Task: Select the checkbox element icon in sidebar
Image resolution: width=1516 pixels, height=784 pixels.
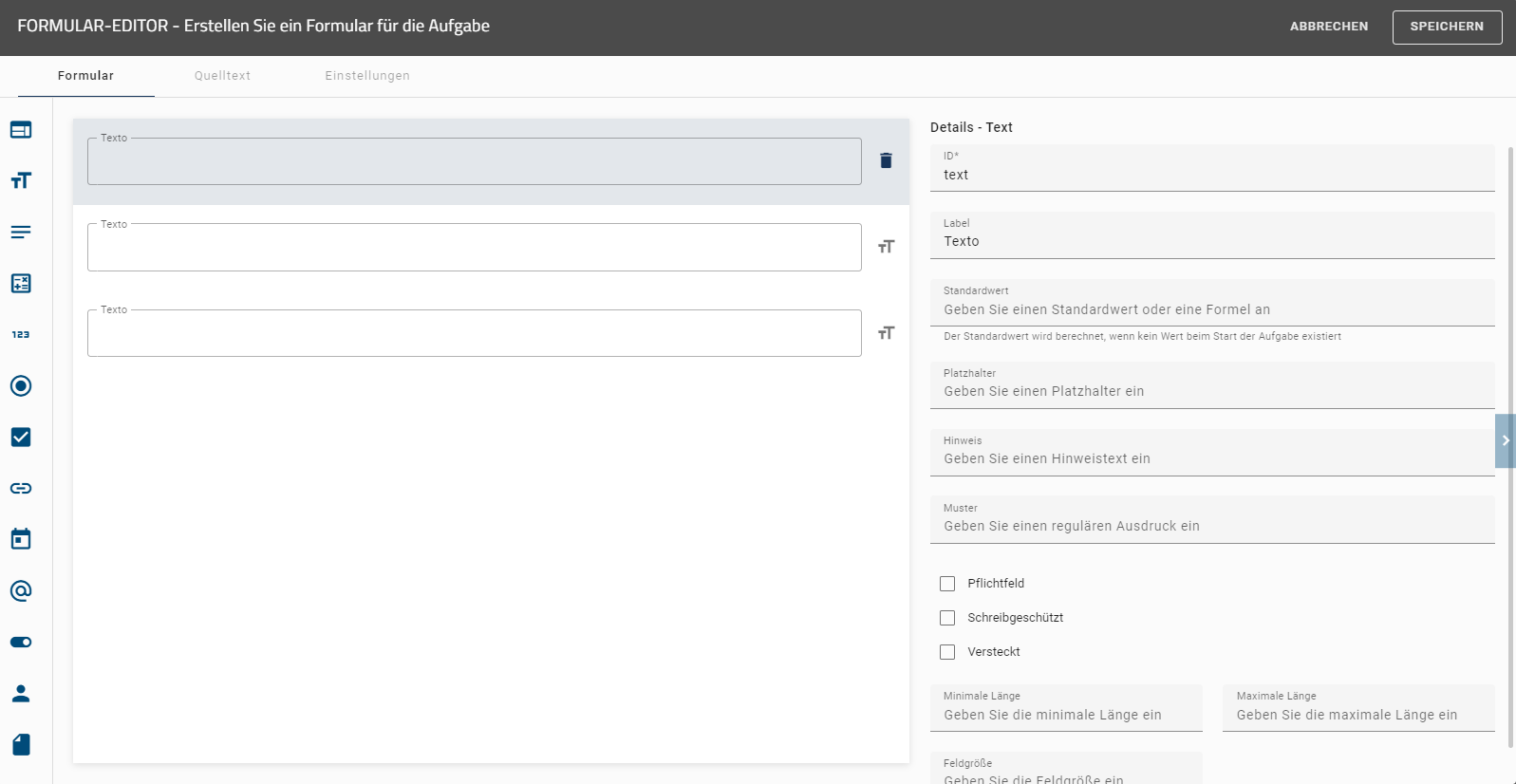Action: 21,437
